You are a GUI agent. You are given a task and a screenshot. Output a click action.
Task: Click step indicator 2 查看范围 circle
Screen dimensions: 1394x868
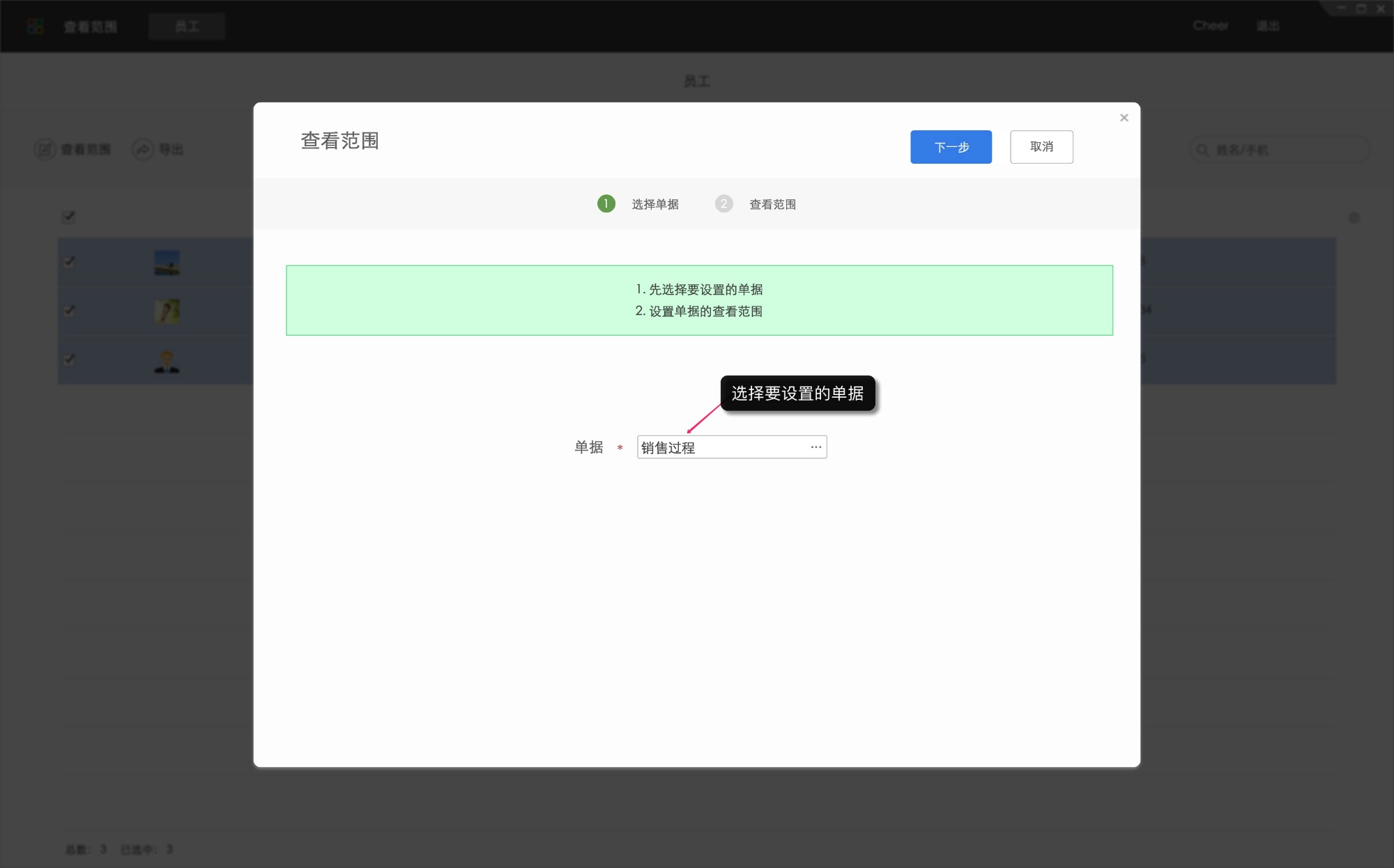click(x=723, y=203)
